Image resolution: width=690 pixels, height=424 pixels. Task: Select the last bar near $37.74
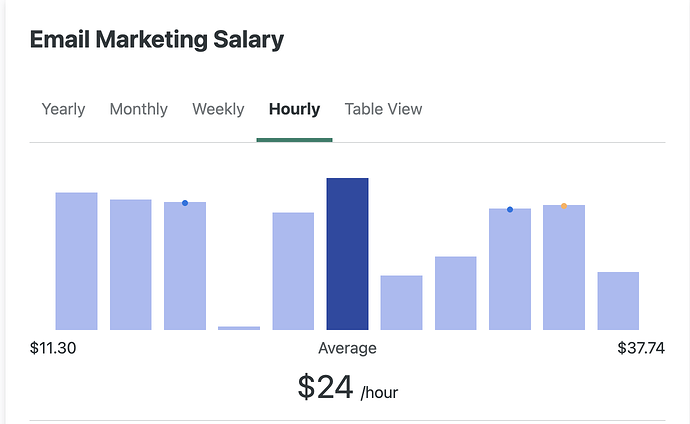coord(618,301)
